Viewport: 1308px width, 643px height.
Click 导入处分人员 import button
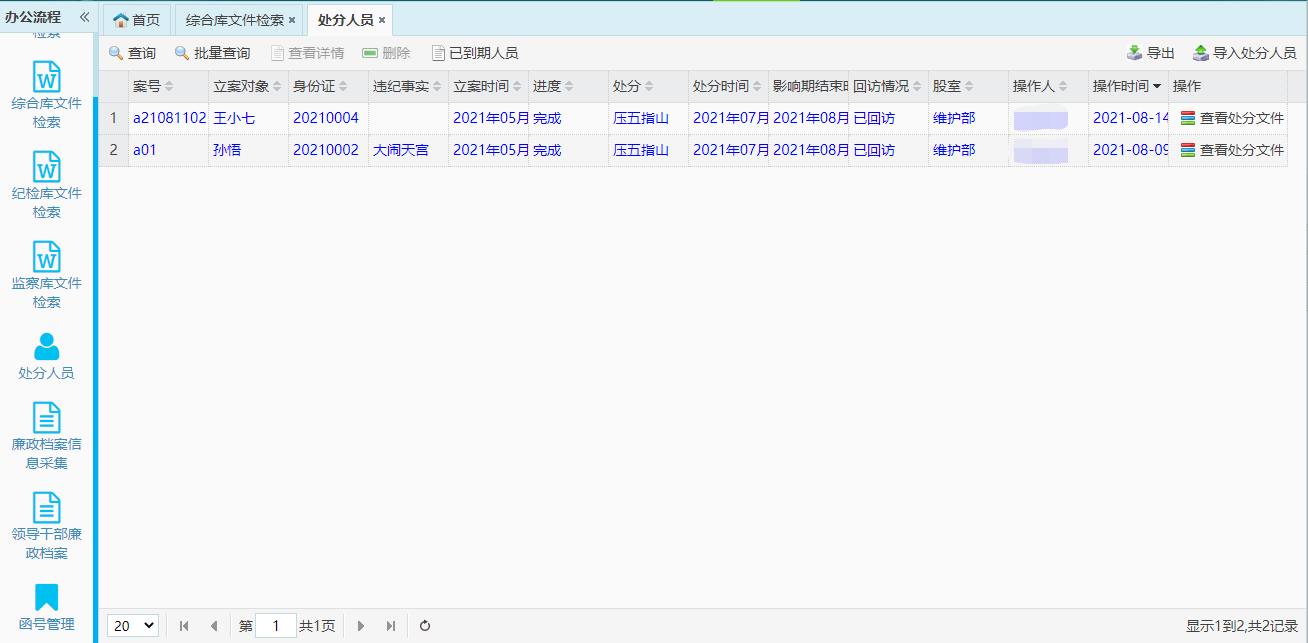pos(1244,53)
